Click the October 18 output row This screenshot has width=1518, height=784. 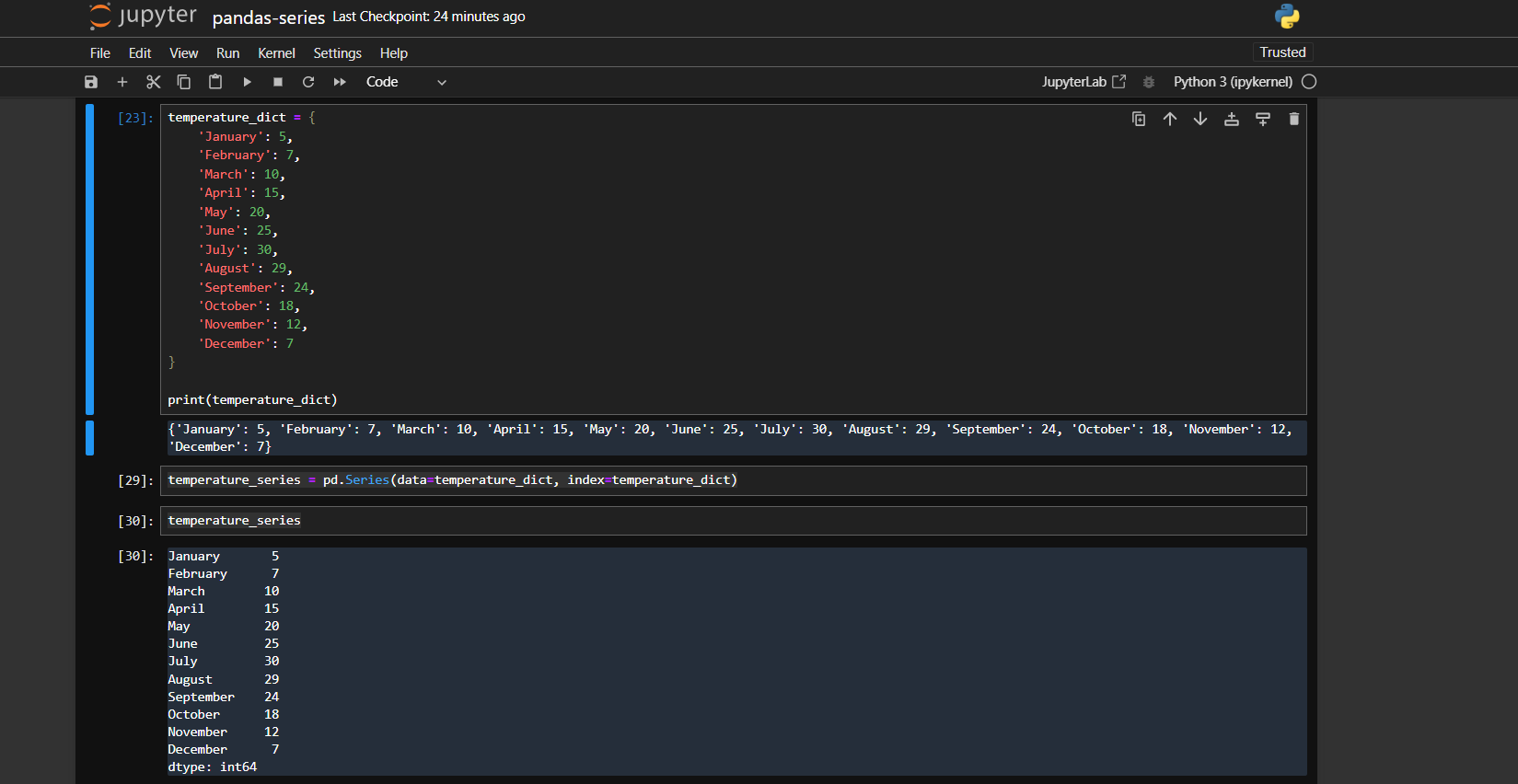[x=224, y=714]
